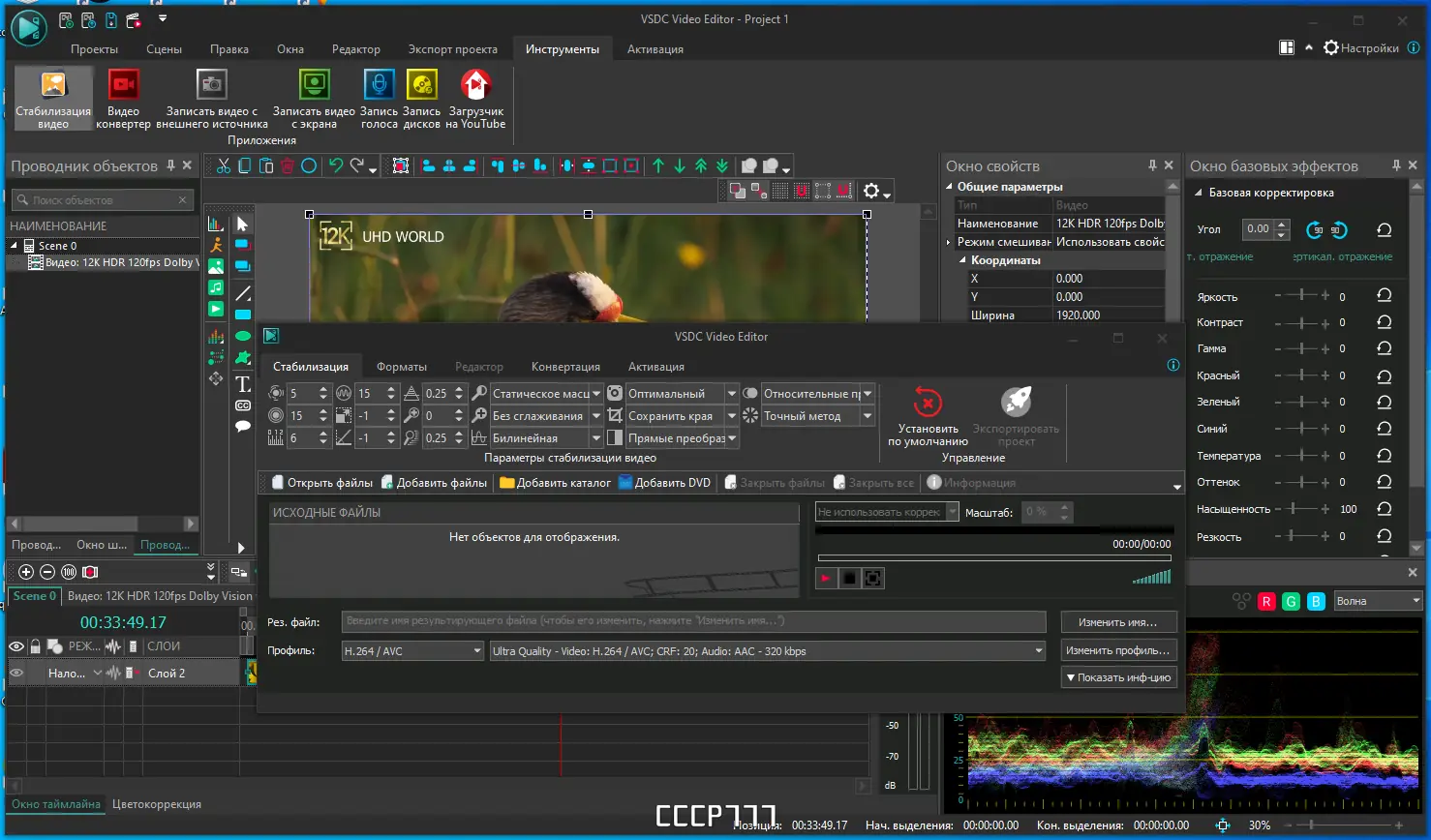Open the Экспорт проекта menu tab
The image size is (1431, 840).
coord(452,49)
